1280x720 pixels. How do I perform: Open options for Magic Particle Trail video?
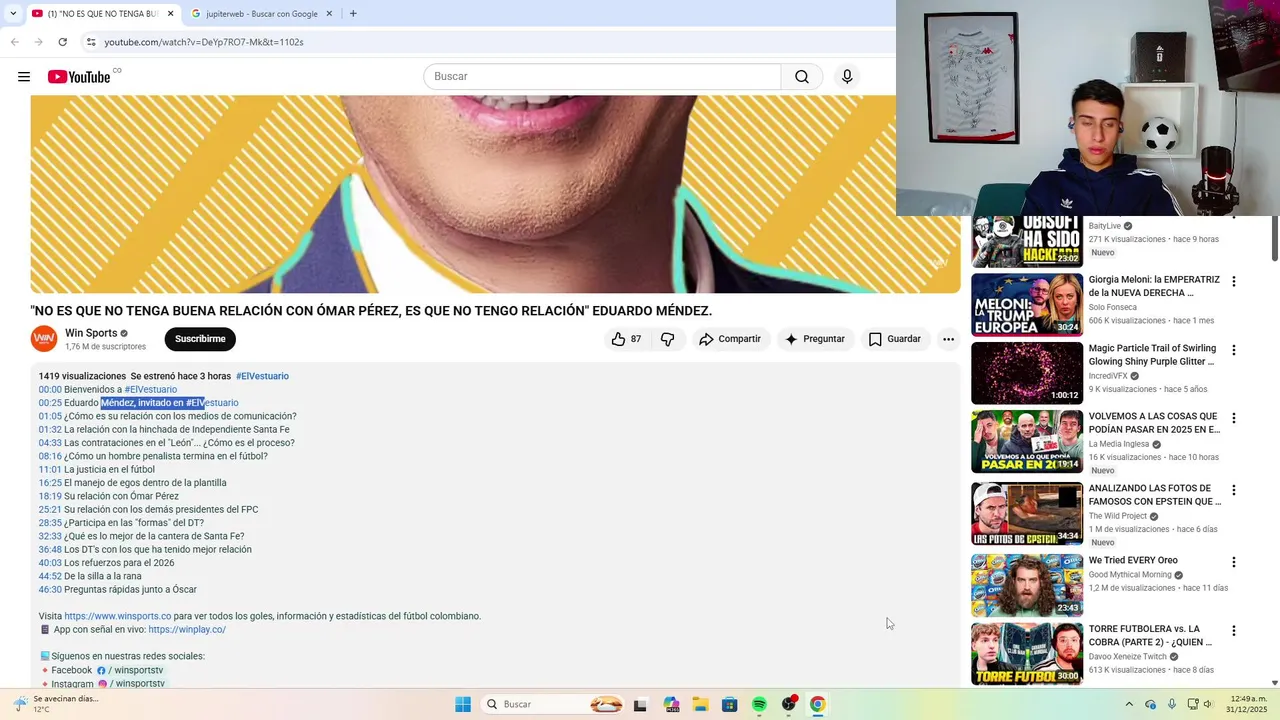click(x=1233, y=350)
